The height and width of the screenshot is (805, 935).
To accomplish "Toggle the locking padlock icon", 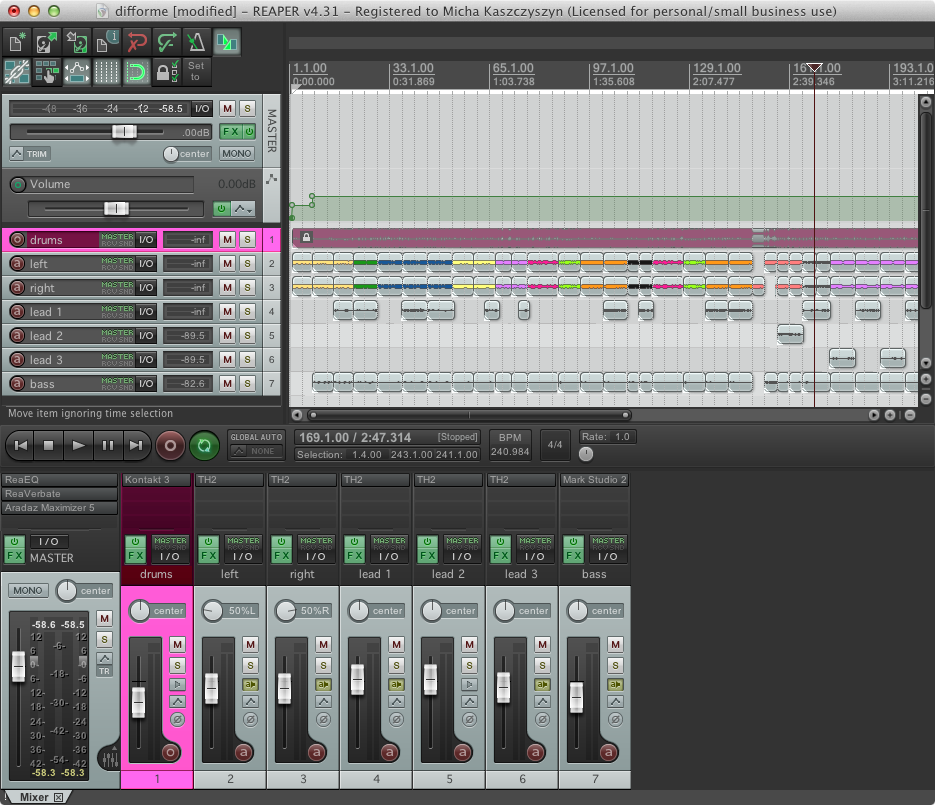I will (166, 72).
